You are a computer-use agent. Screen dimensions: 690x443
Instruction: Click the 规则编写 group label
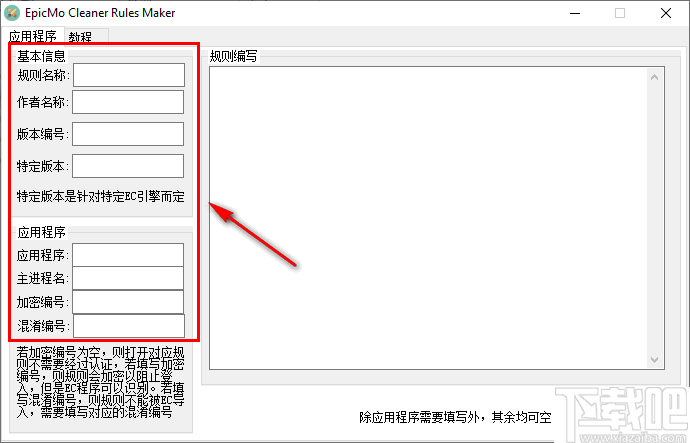(233, 56)
